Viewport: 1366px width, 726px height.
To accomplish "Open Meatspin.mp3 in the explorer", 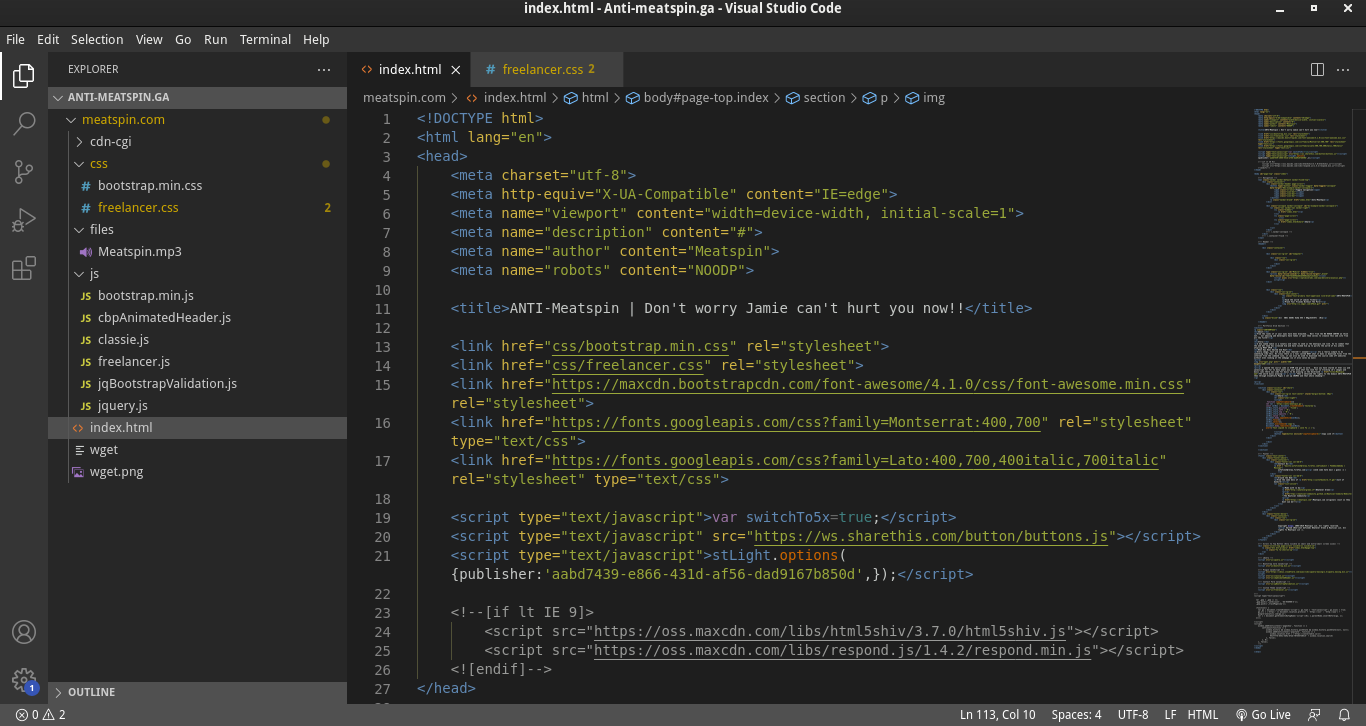I will tap(139, 251).
